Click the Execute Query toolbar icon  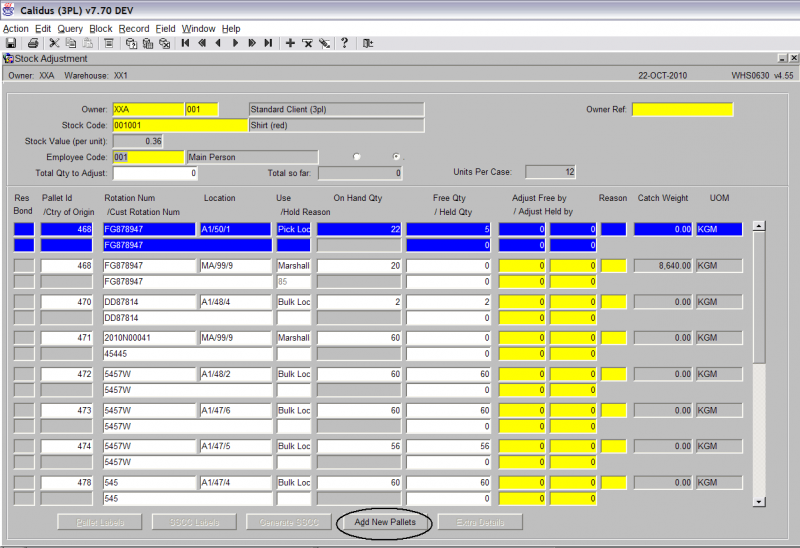tap(148, 43)
